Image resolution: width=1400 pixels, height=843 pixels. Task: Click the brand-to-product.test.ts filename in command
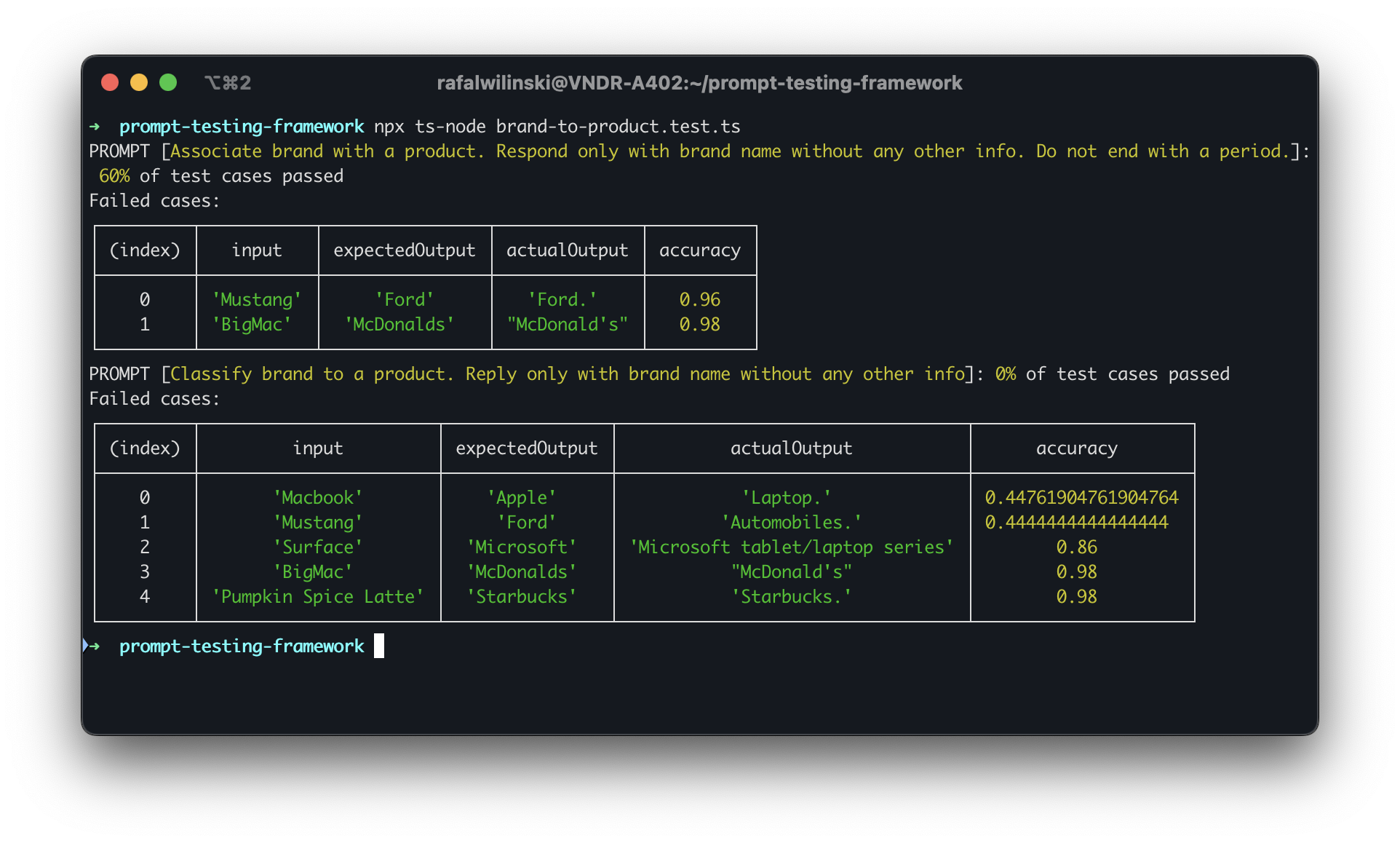[x=618, y=127]
